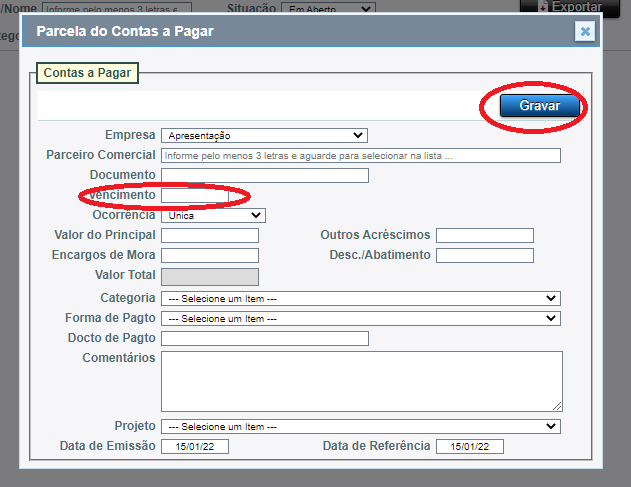Image resolution: width=631 pixels, height=487 pixels.
Task: Click the Parceiro Comercial search field
Action: [x=360, y=156]
